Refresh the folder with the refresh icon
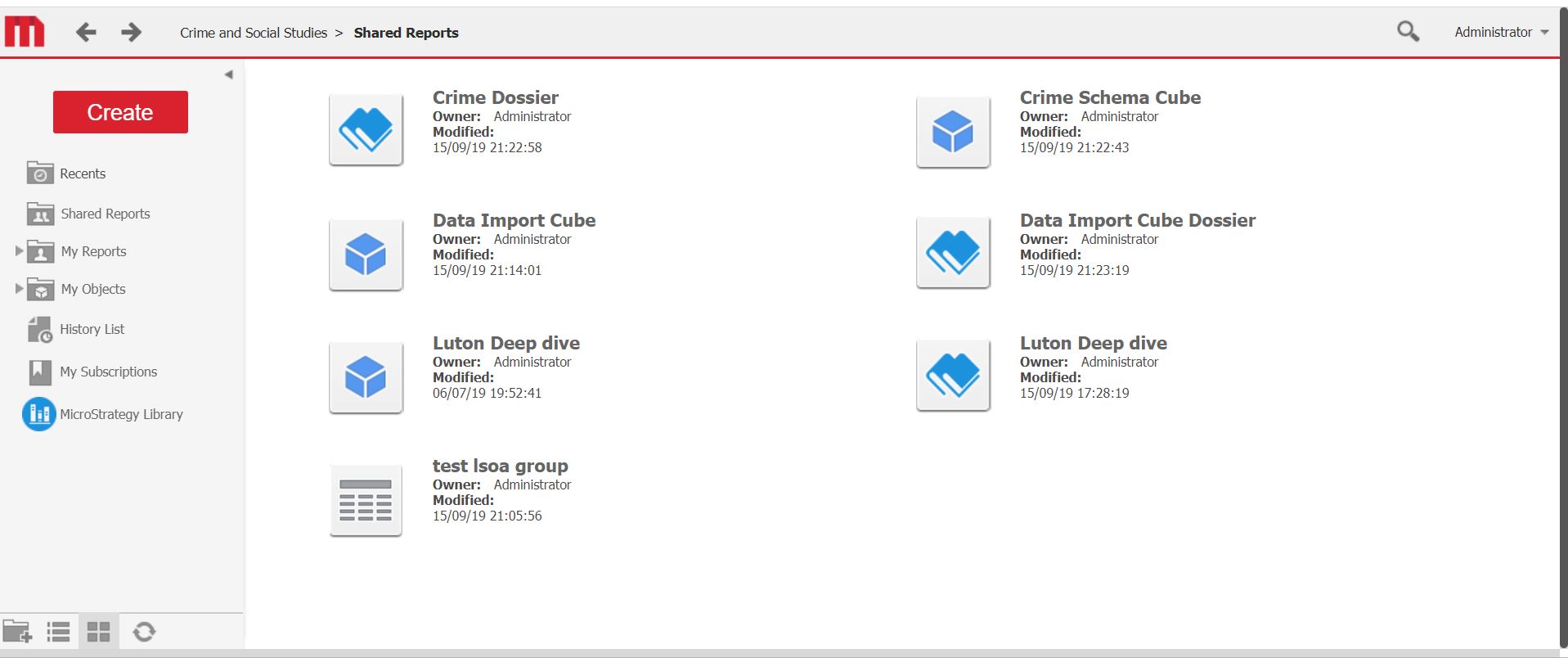 144,632
